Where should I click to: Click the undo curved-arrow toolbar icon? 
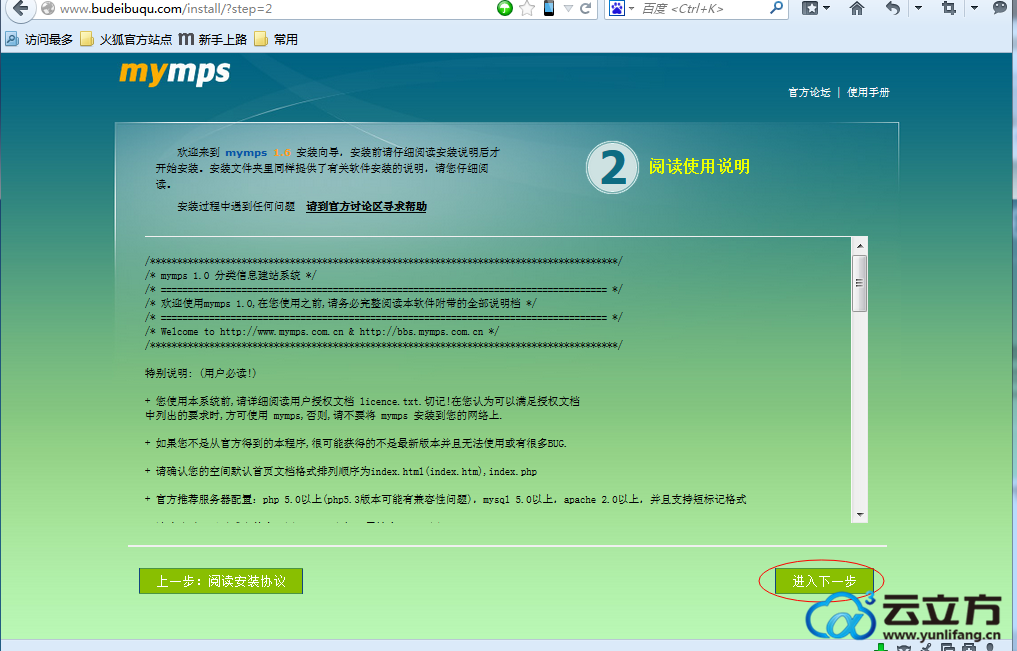click(x=893, y=8)
